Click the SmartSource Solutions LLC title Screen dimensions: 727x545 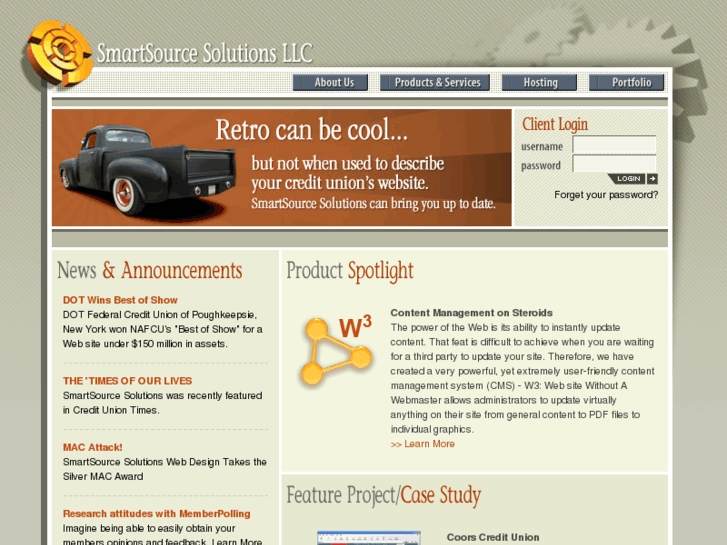coord(204,53)
